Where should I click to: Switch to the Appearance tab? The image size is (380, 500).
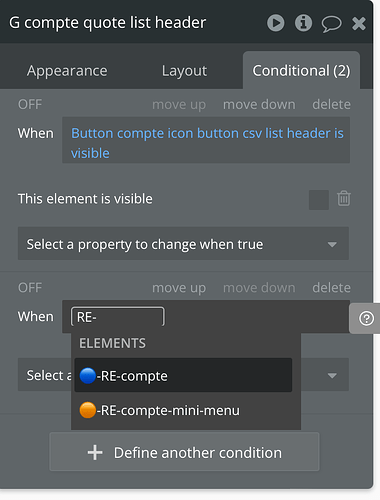pos(67,71)
